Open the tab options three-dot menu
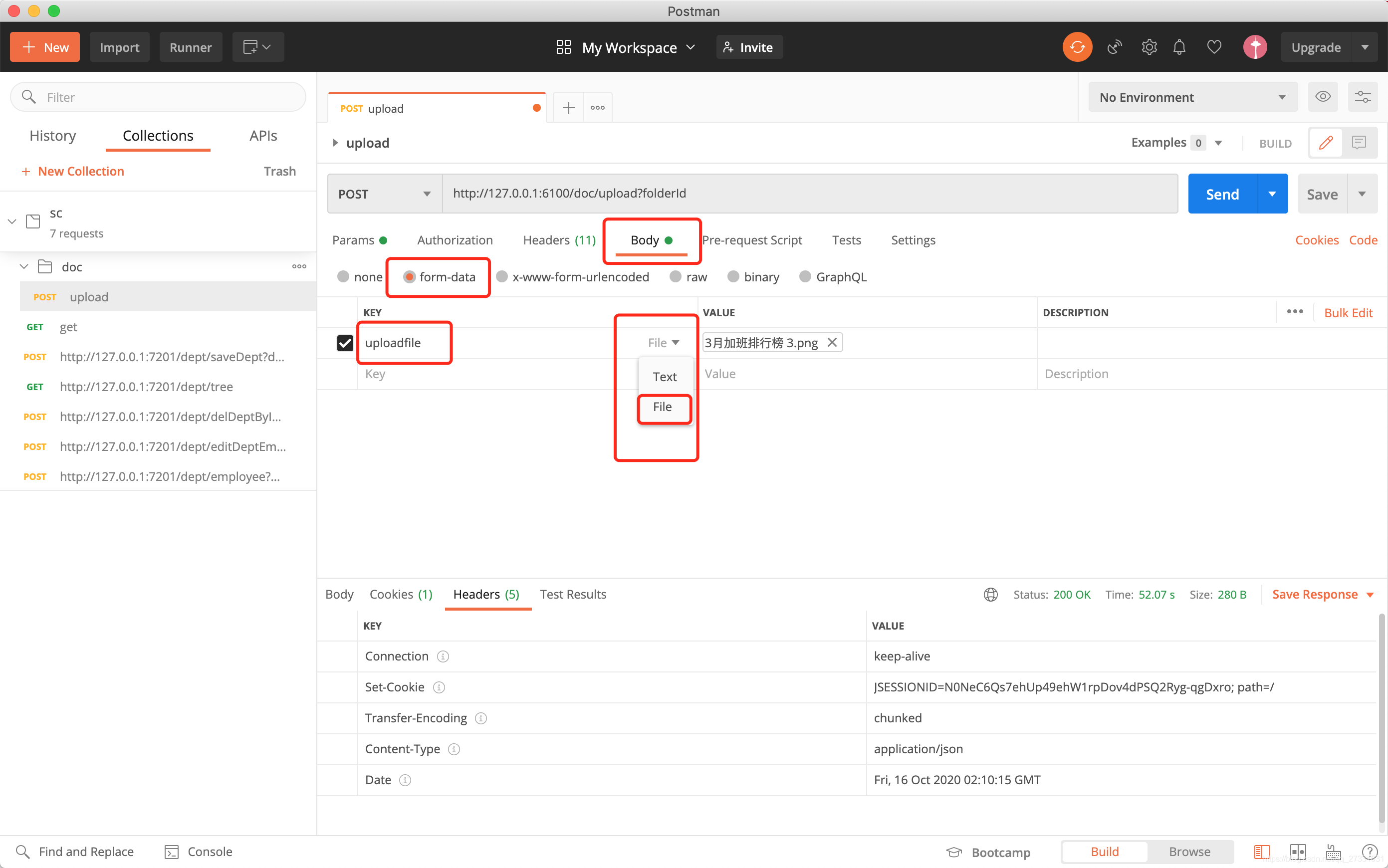Viewport: 1388px width, 868px height. click(598, 107)
